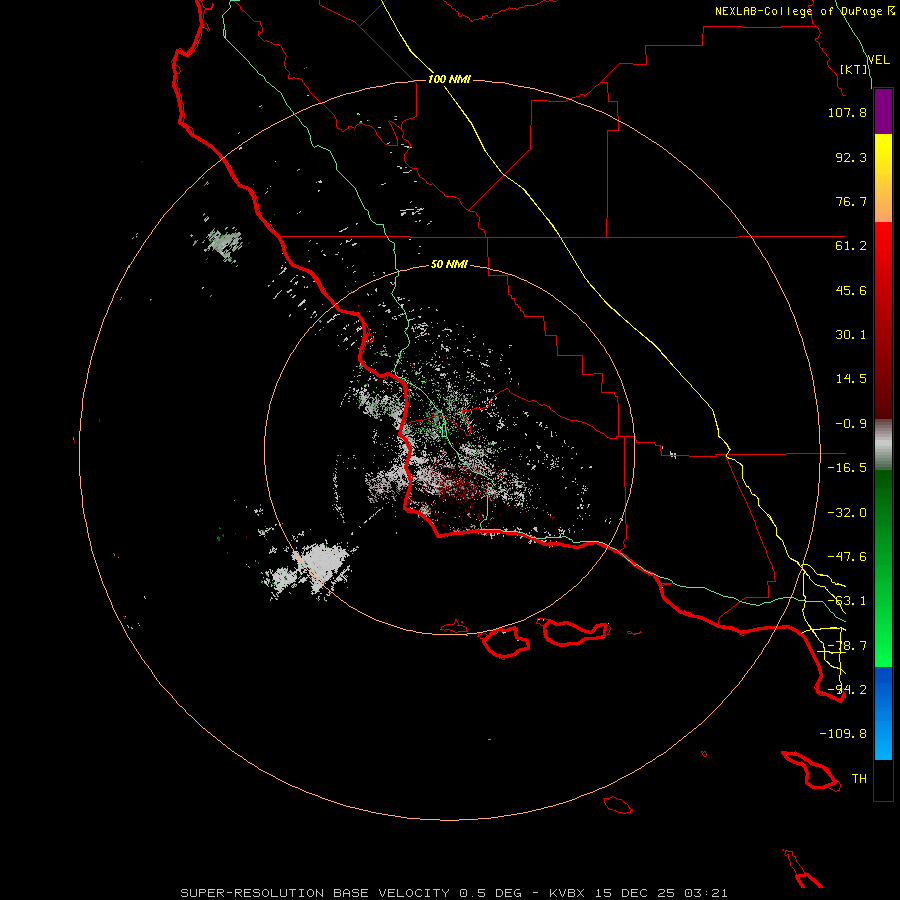Click the -0.9 legend value
The width and height of the screenshot is (900, 900).
tap(851, 424)
